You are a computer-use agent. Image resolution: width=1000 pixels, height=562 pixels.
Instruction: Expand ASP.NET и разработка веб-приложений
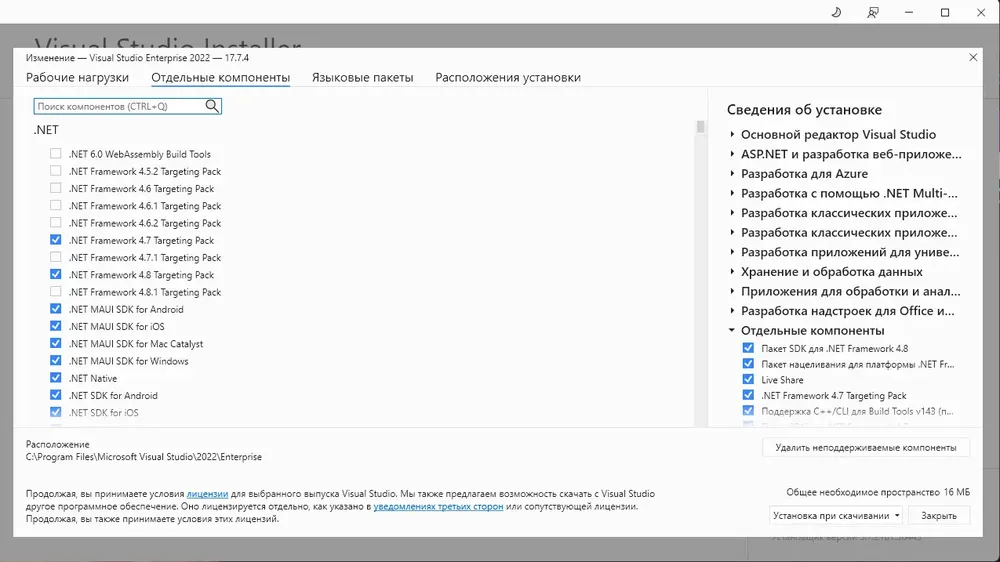click(732, 154)
